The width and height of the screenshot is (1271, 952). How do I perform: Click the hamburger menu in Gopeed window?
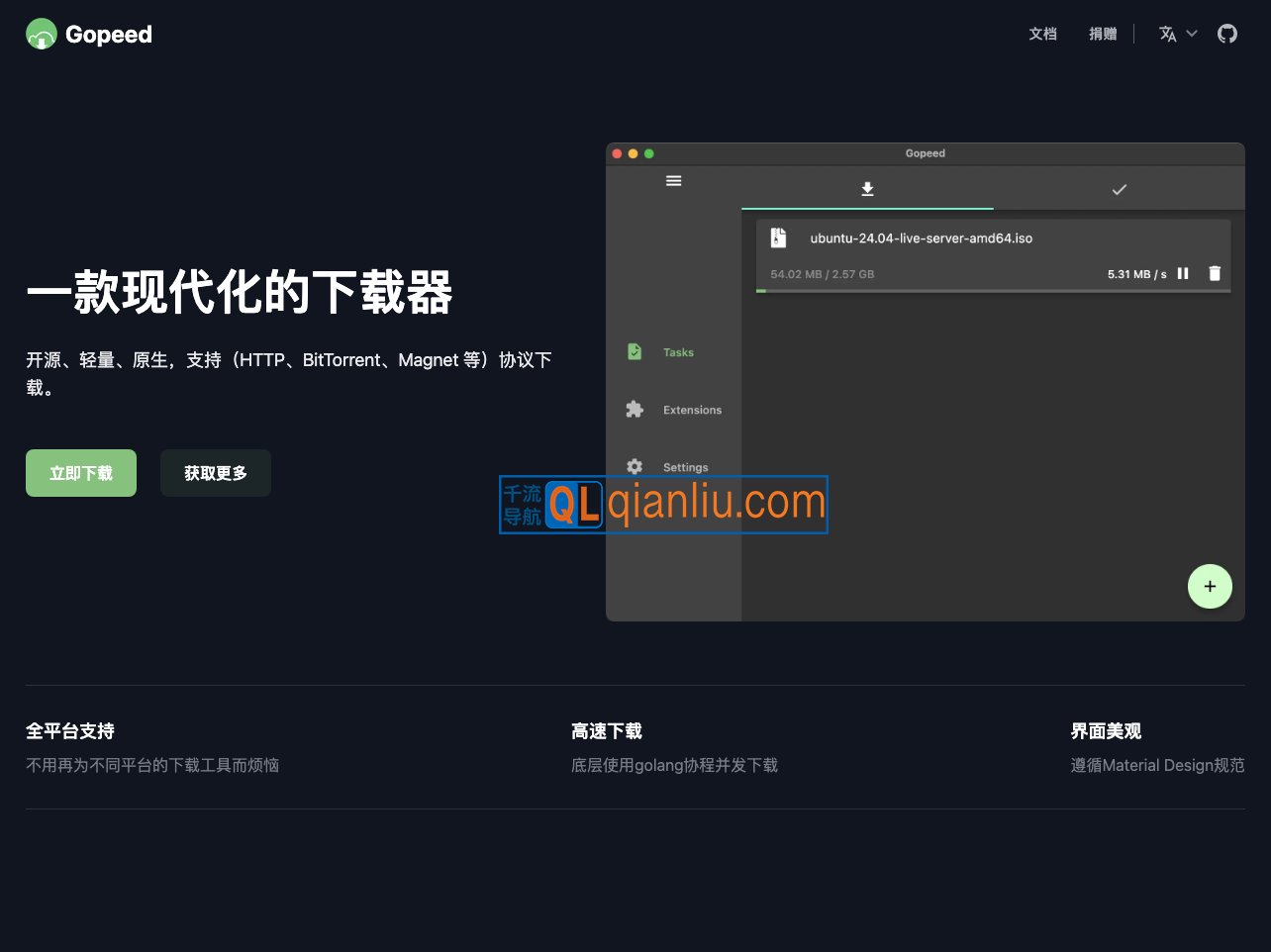pos(673,180)
